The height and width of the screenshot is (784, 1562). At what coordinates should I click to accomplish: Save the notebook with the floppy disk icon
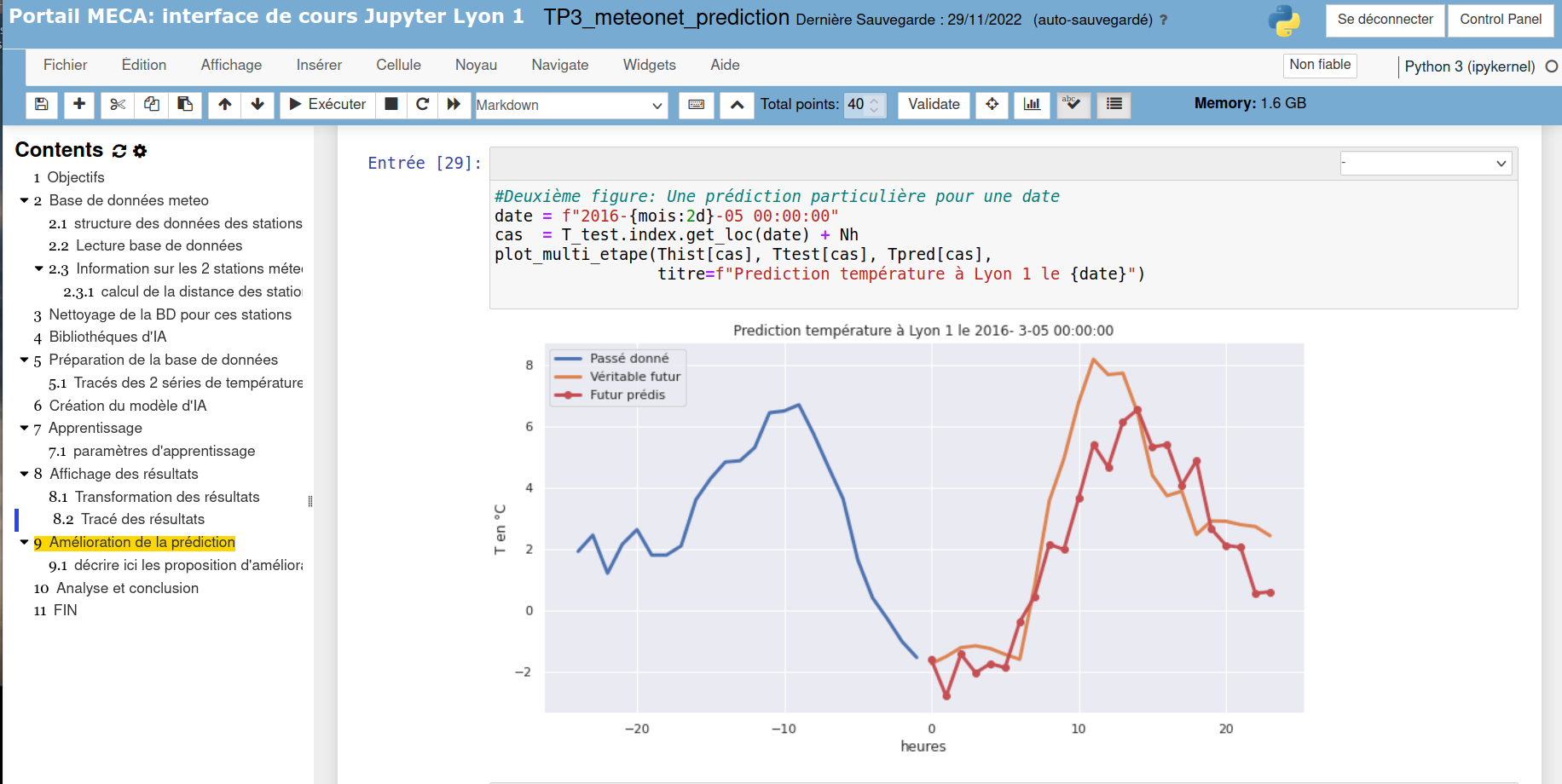(x=41, y=104)
